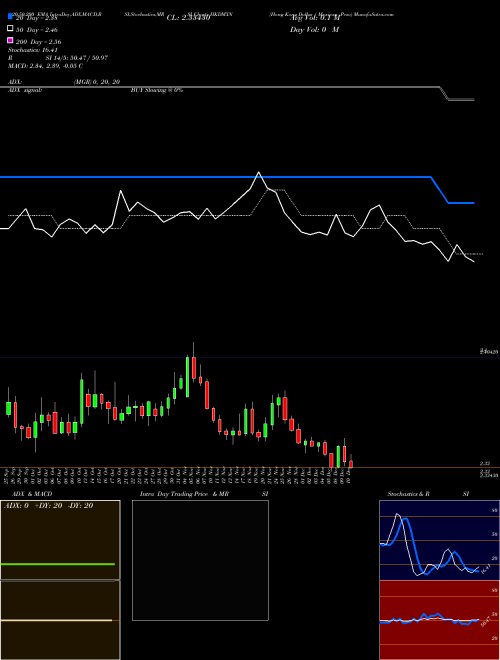500x660 pixels.
Task: Click the 'MACD: 2.34, 2.39, -0.05 C' line
Action: coord(45,66)
